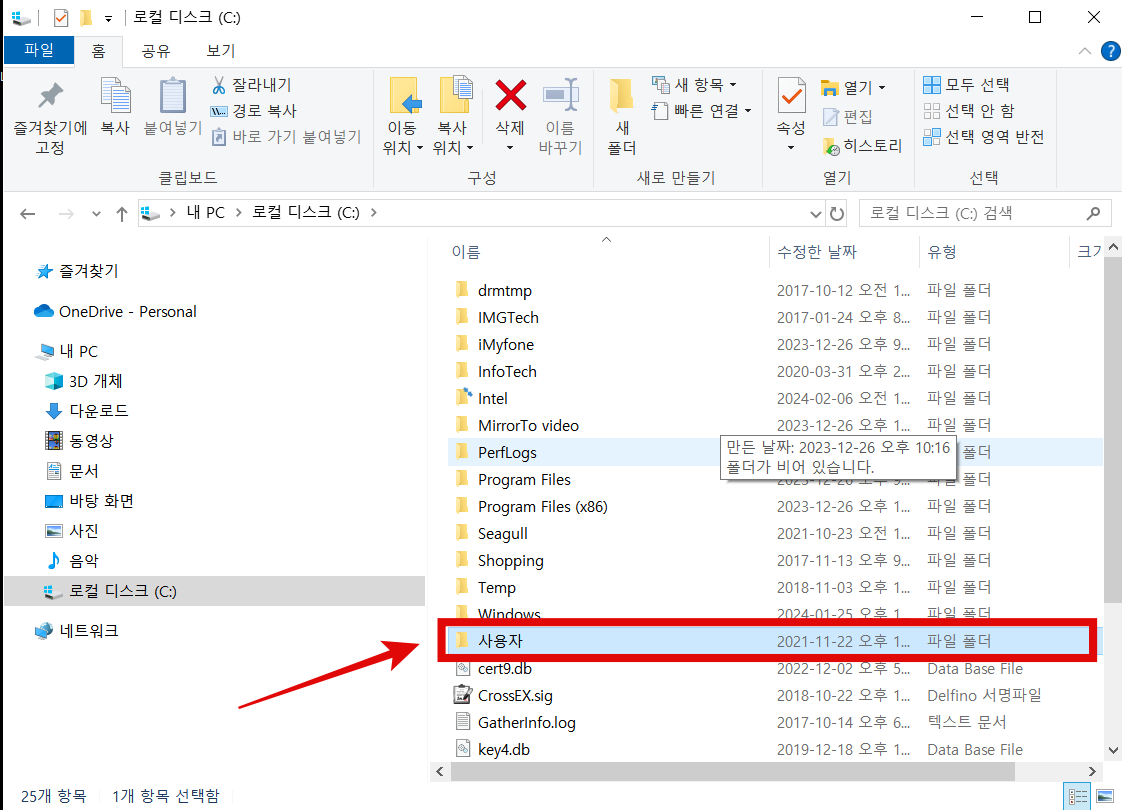This screenshot has width=1122, height=810.
Task: Switch to the 보기 ribbon tab
Action: coord(220,49)
